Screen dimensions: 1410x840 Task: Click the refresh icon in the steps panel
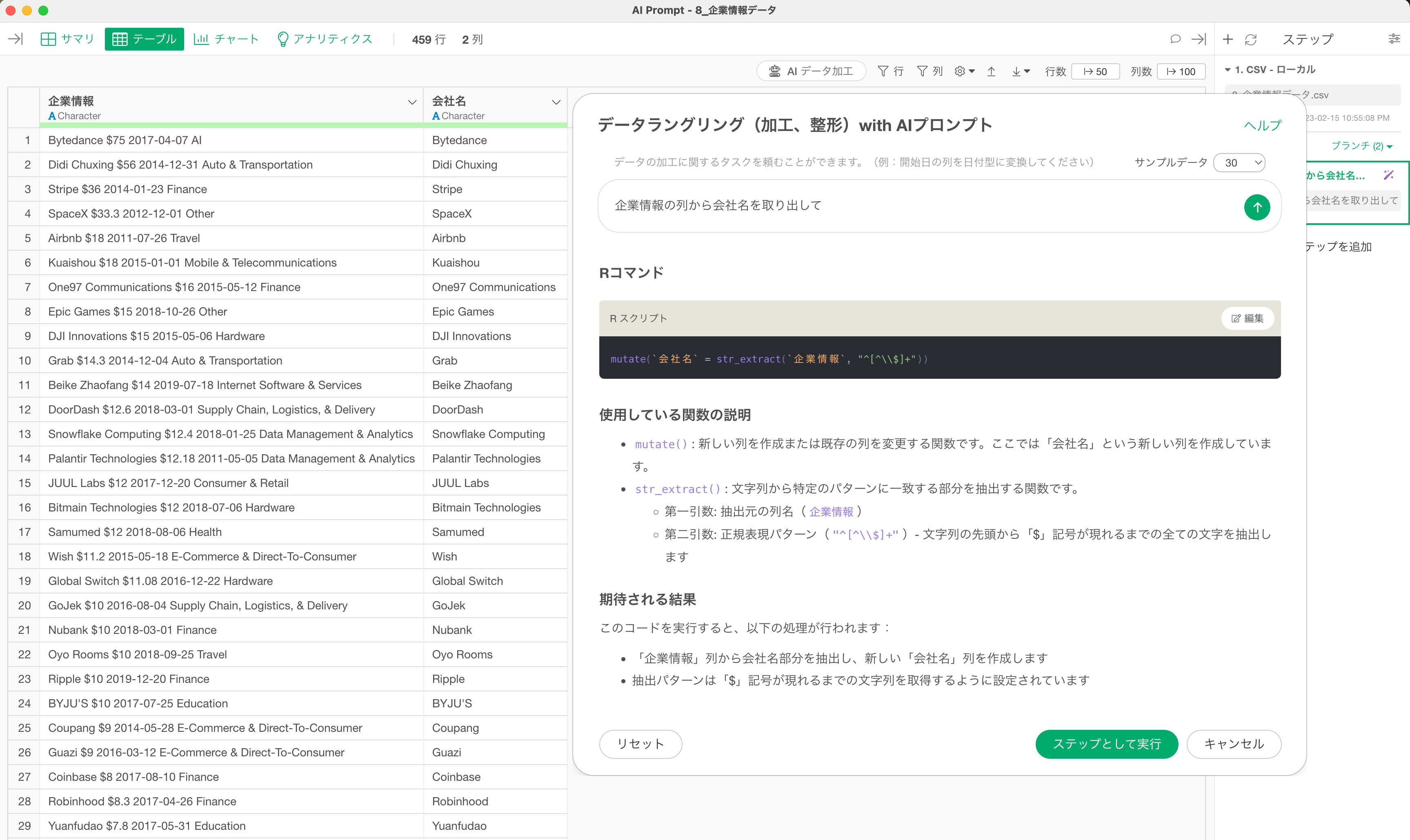click(1251, 40)
